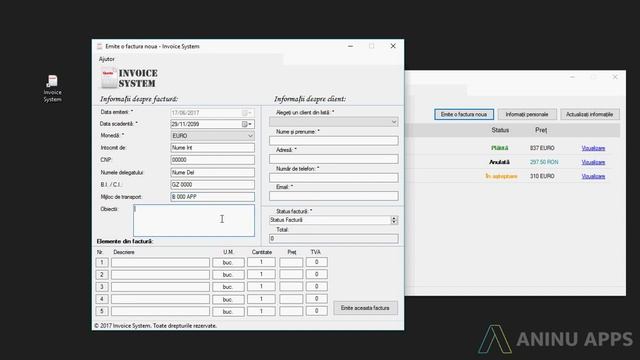
Task: Click row 1 Preț field
Action: click(x=291, y=262)
